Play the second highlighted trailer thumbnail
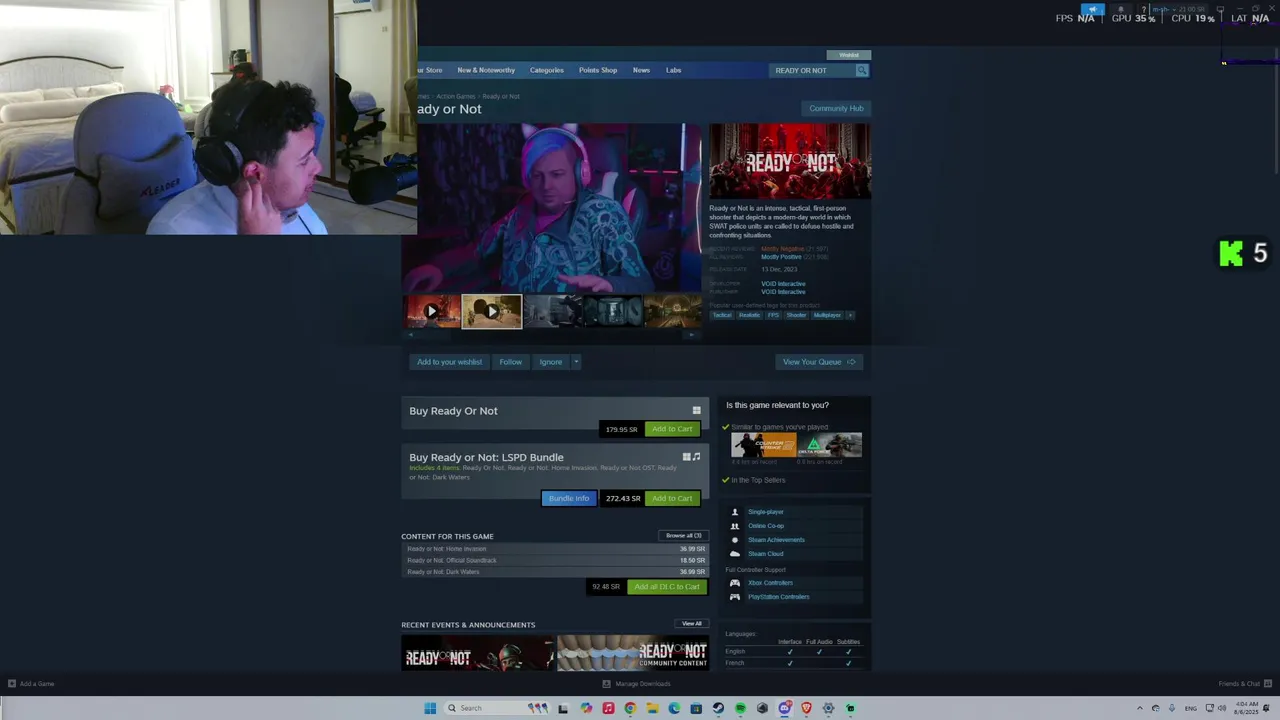The image size is (1280, 720). point(491,311)
